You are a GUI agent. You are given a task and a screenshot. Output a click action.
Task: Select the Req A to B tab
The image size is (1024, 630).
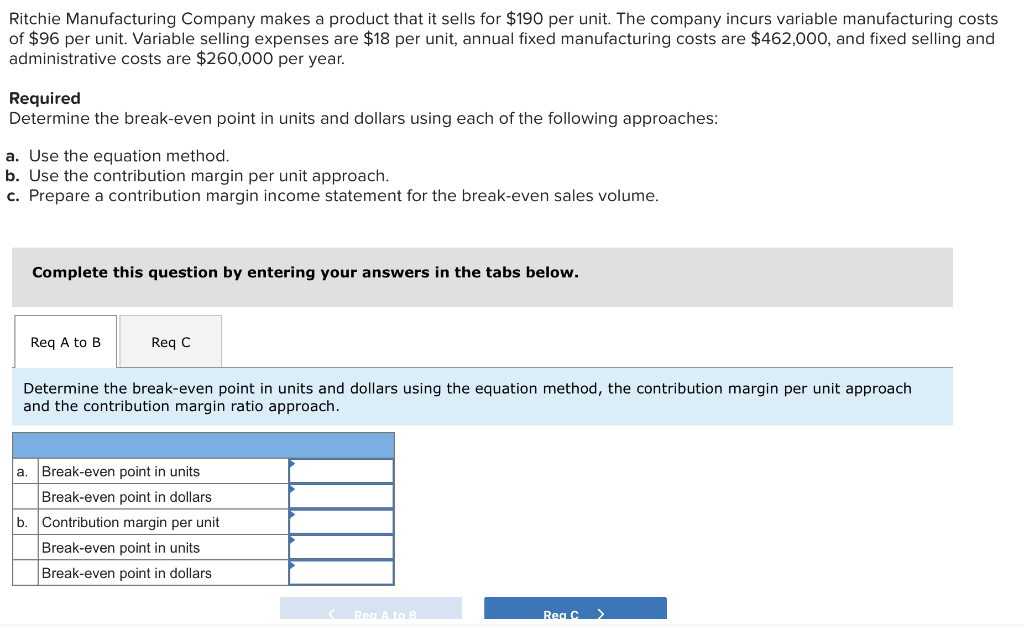65,341
